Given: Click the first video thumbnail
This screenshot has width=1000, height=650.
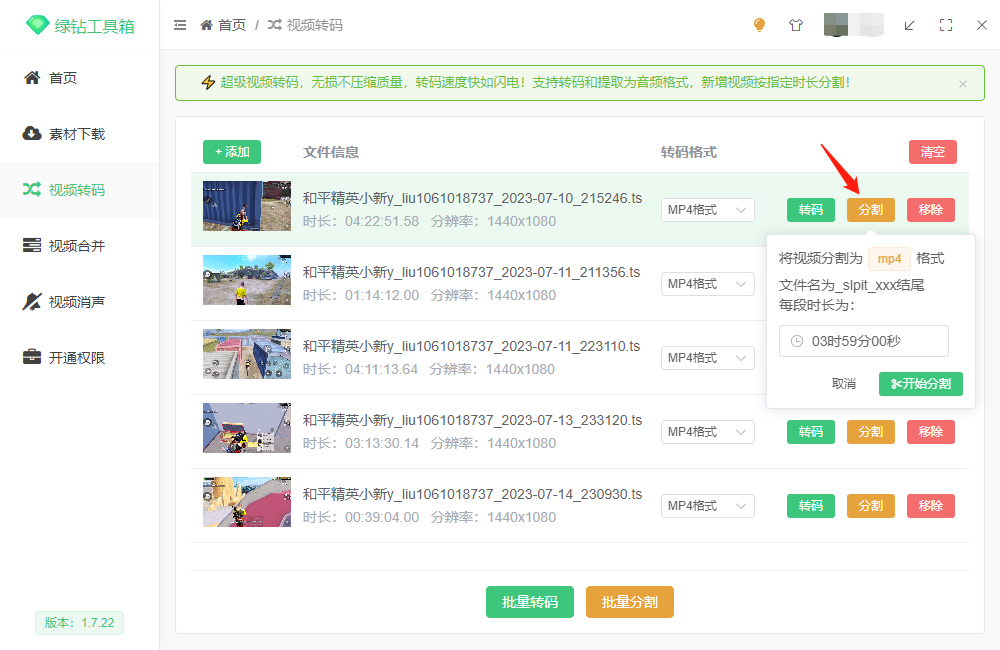Looking at the screenshot, I should click(x=247, y=206).
